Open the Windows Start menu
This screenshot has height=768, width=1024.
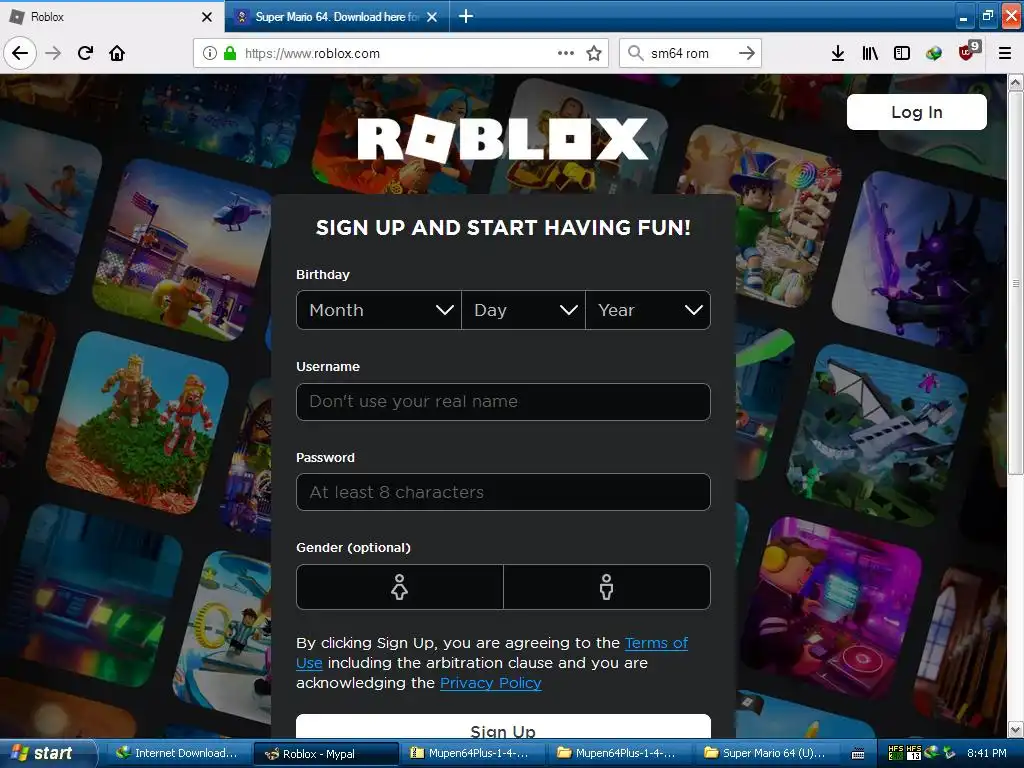pyautogui.click(x=48, y=753)
